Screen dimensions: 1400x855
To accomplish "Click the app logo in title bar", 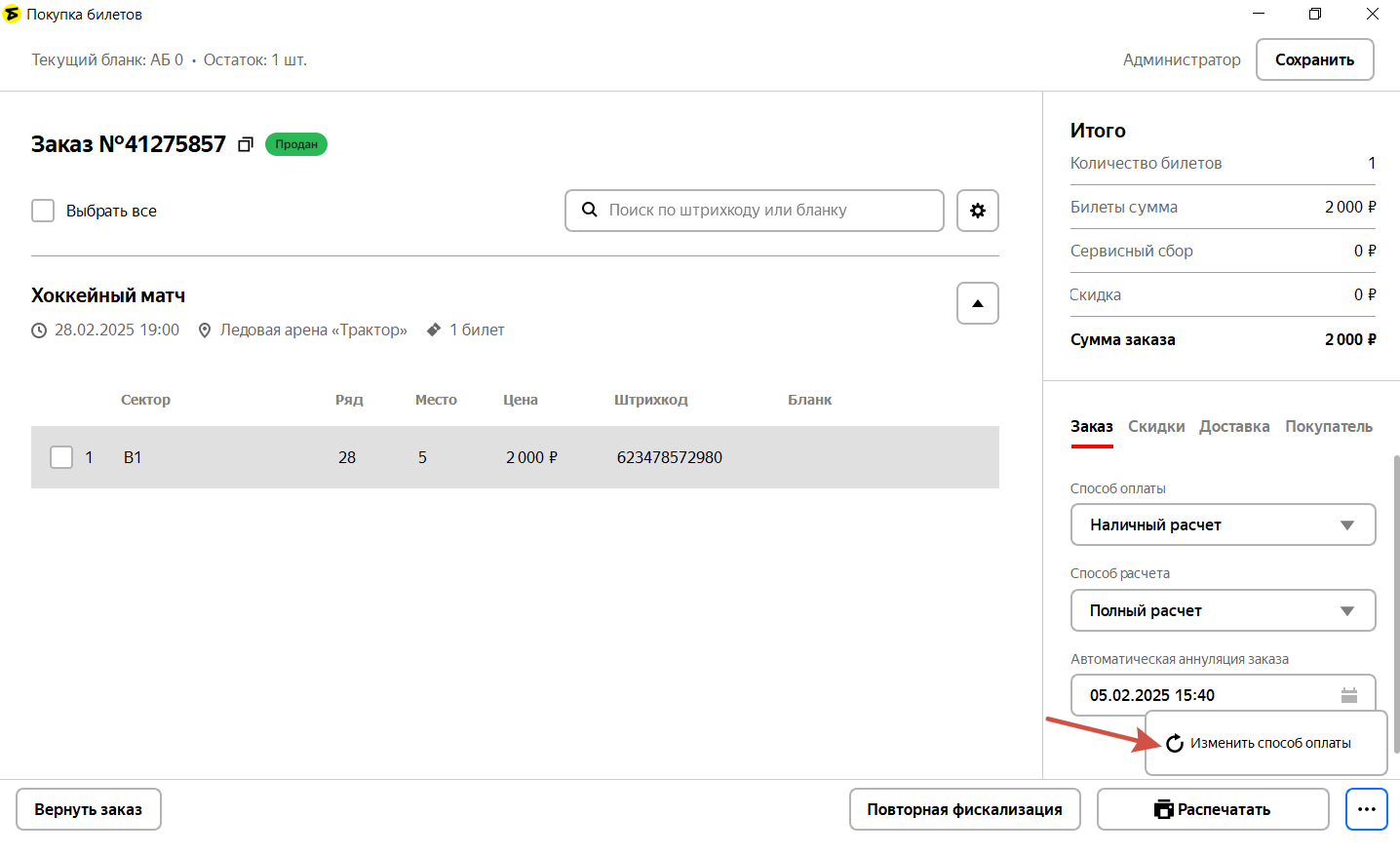I will click(x=12, y=14).
